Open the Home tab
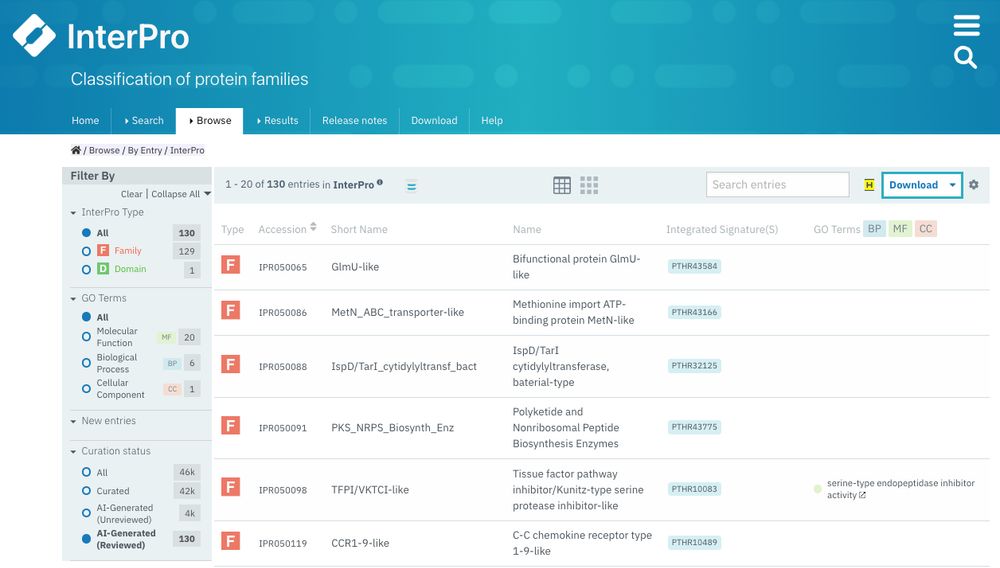 pos(85,120)
